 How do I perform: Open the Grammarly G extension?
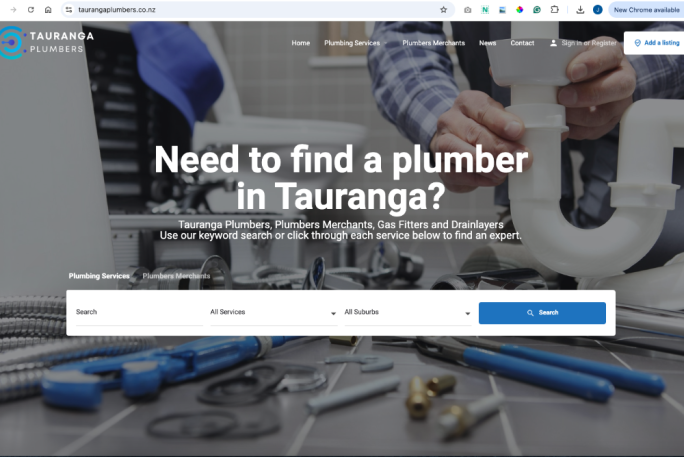tap(537, 10)
